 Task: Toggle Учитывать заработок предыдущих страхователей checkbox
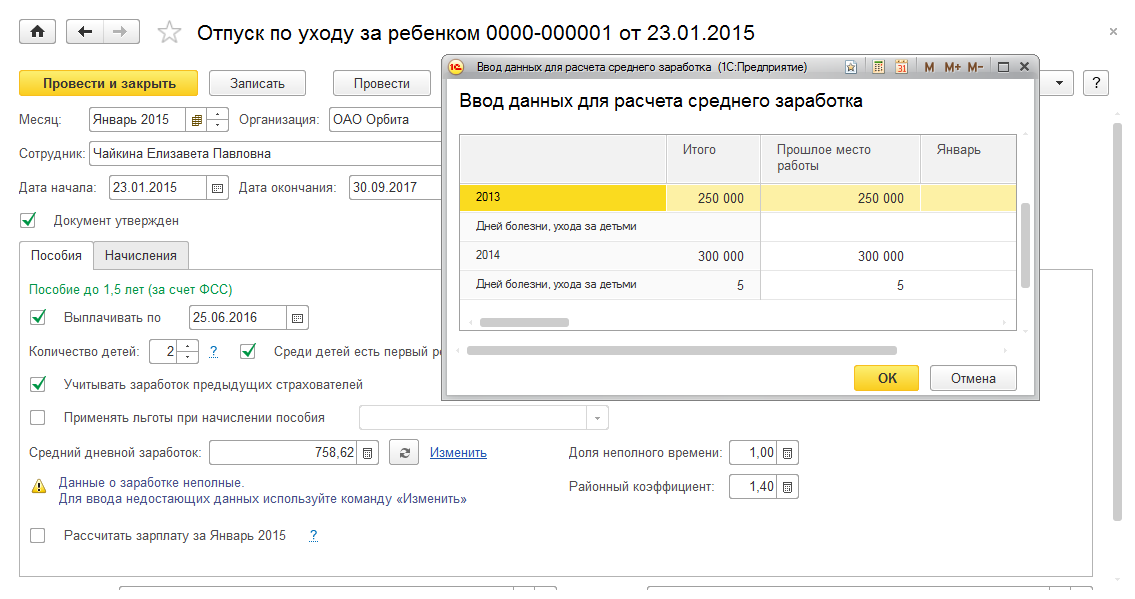(39, 384)
